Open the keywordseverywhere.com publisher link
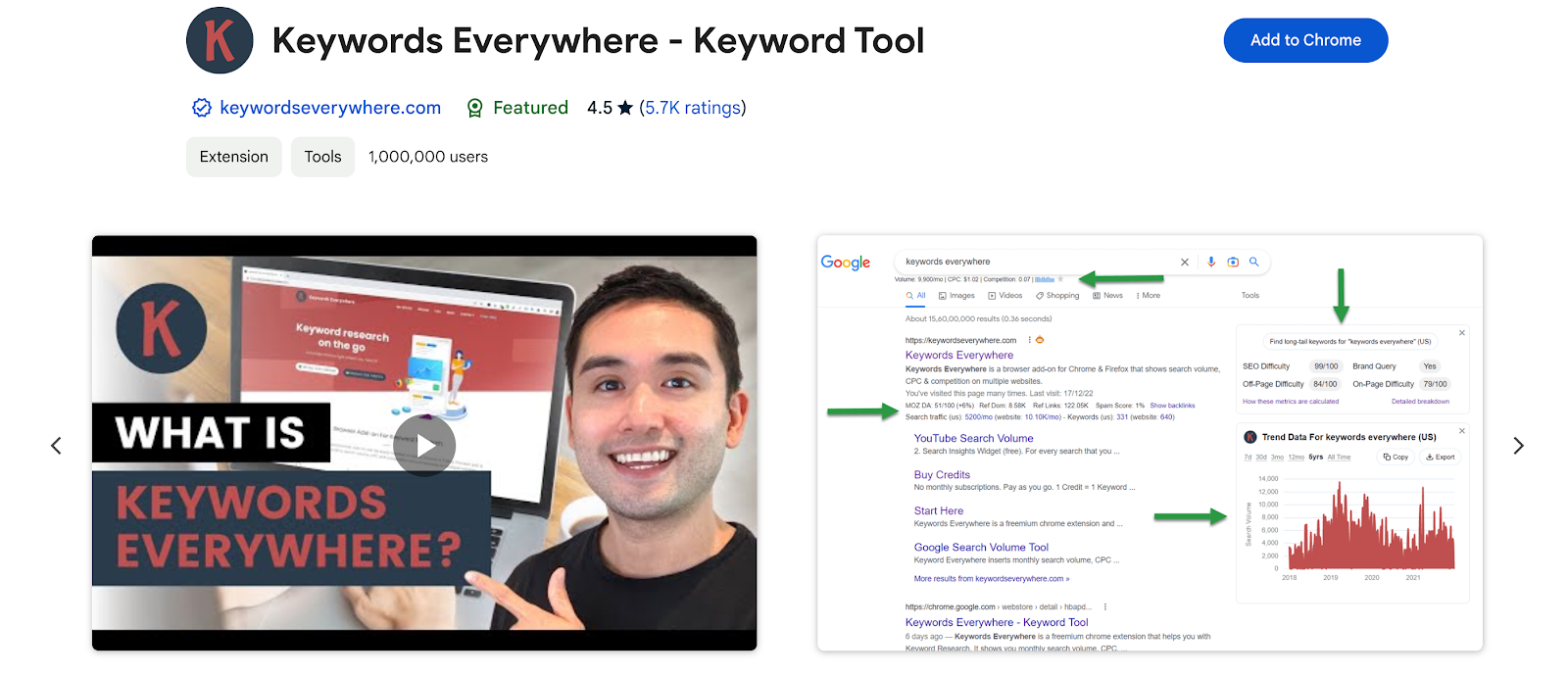Viewport: 1568px width, 676px height. 330,108
